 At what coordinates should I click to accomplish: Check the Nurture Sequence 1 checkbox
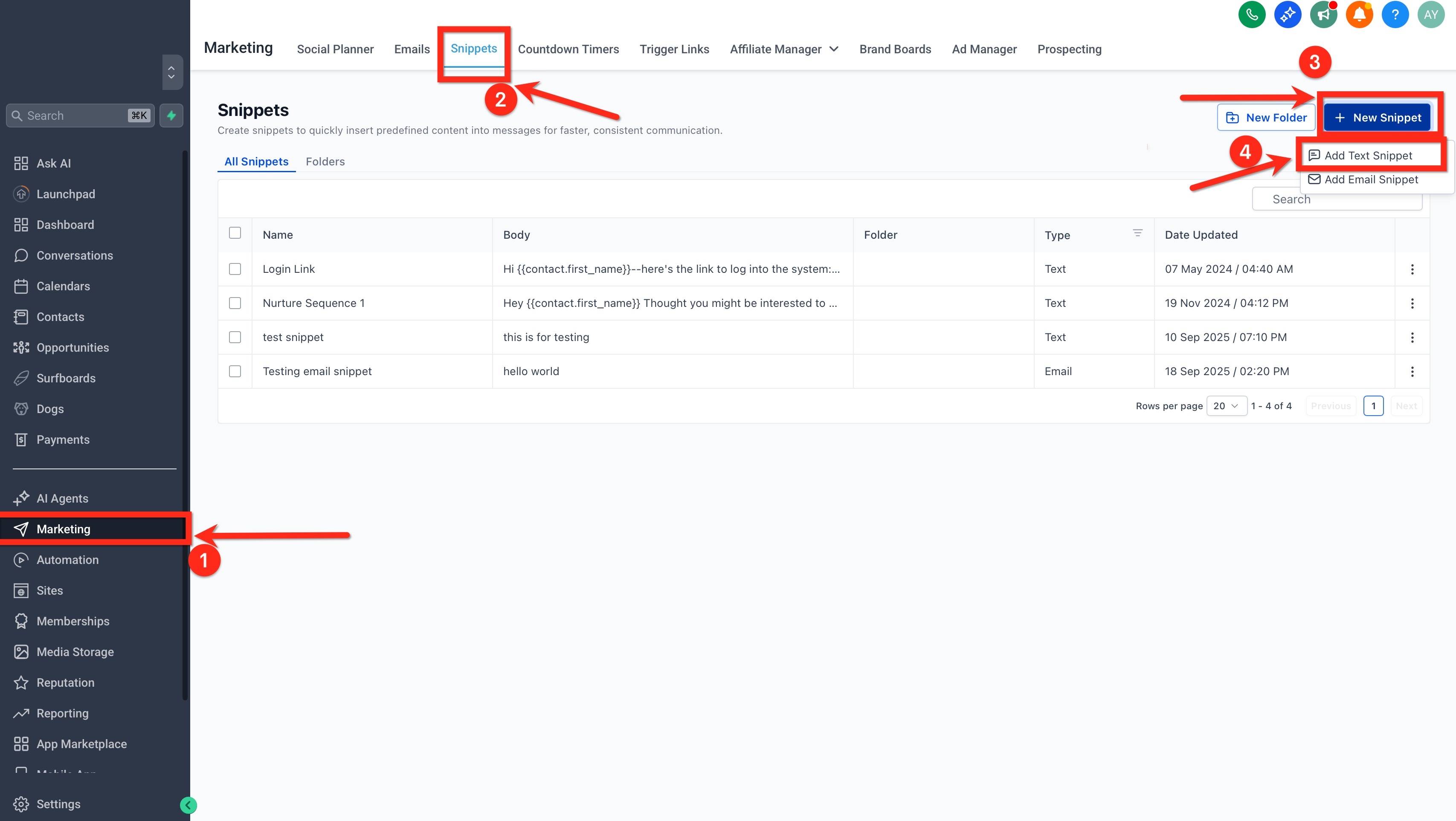pos(235,304)
